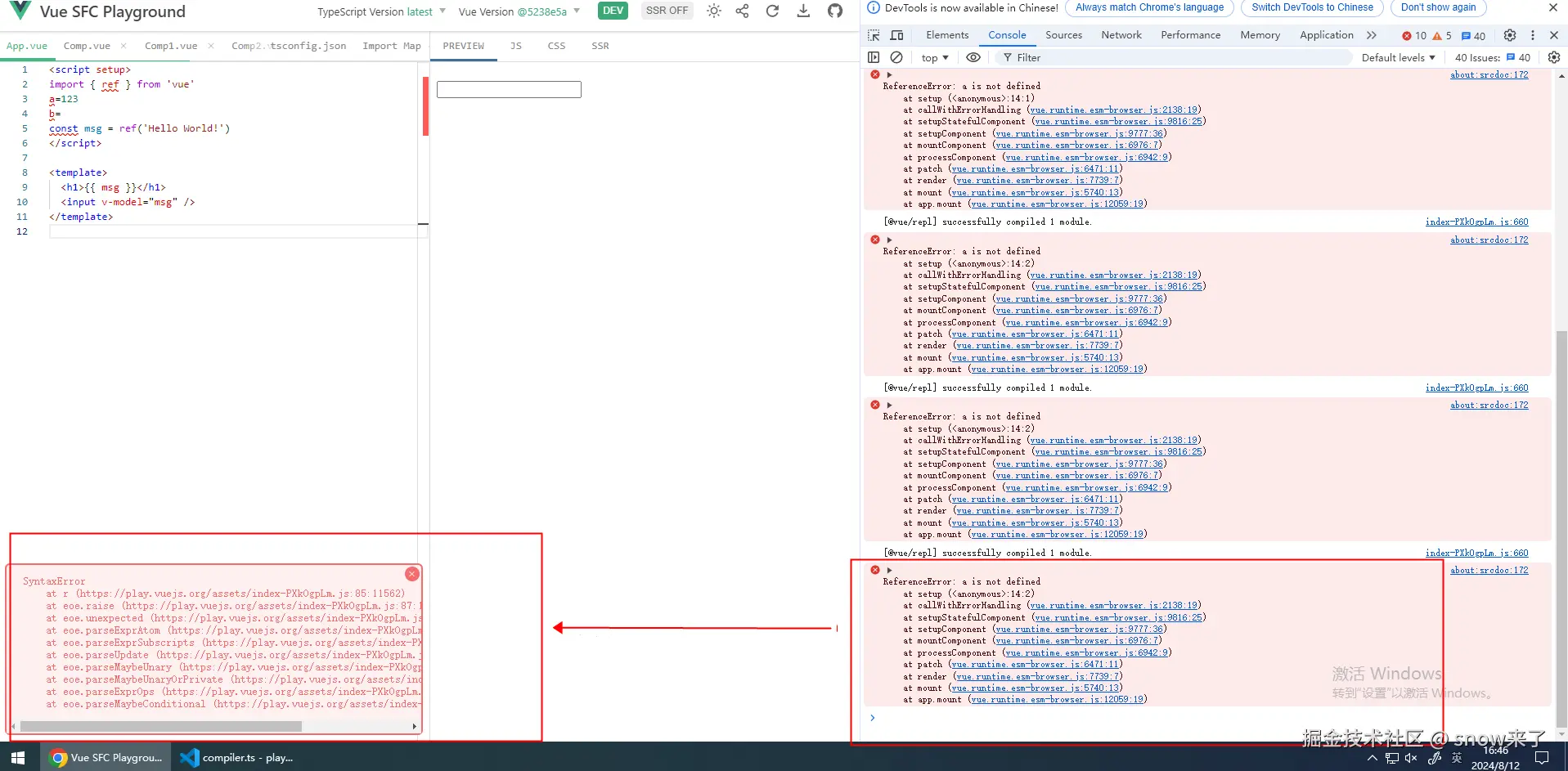This screenshot has height=771, width=1568.
Task: Open the GitHub repository icon
Action: pos(835,11)
